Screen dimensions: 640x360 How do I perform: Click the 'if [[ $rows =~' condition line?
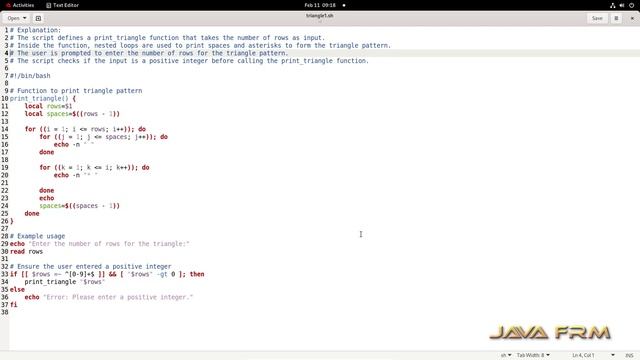(x=107, y=274)
